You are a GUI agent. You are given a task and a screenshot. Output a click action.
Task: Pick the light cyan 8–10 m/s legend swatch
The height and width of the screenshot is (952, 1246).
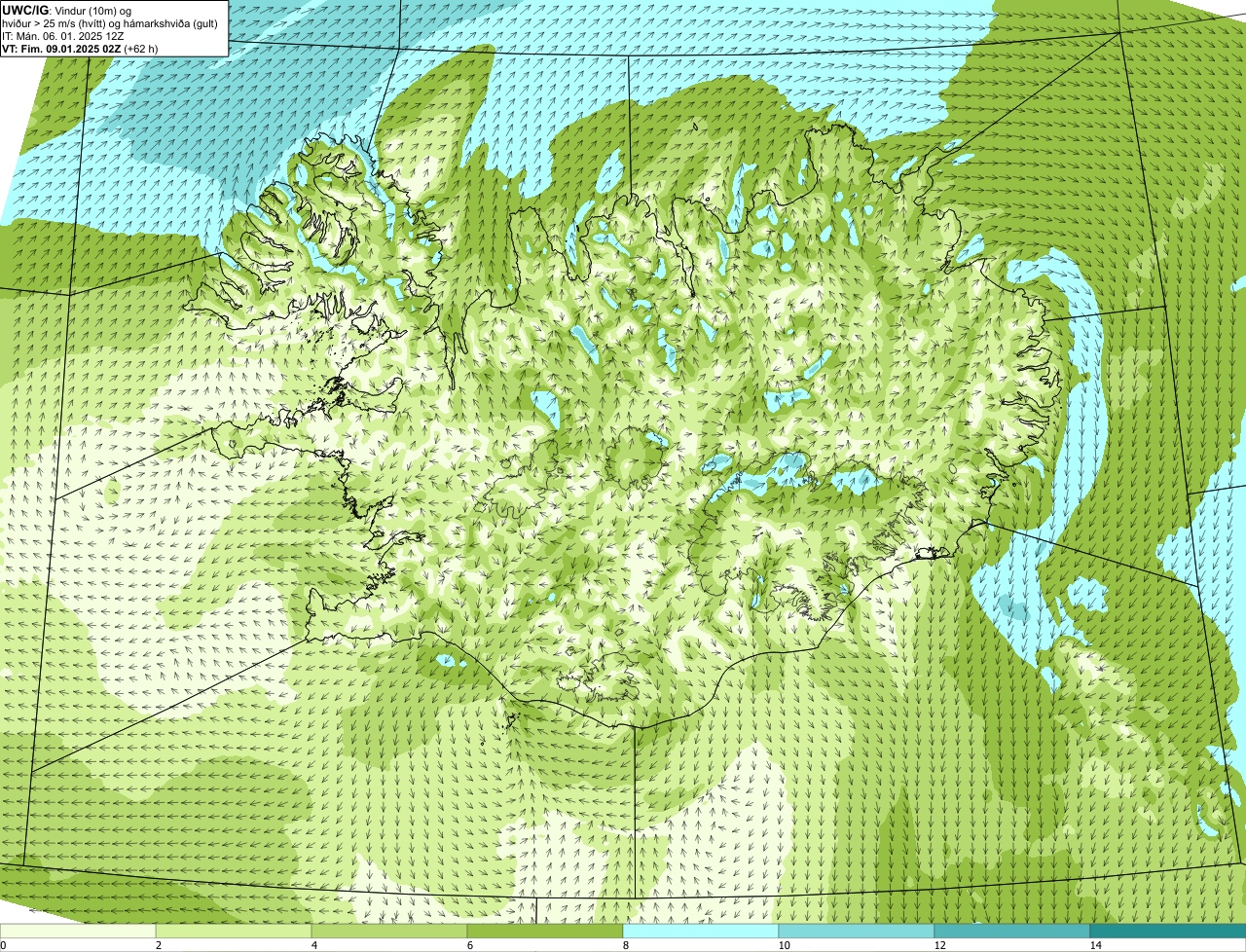(701, 931)
